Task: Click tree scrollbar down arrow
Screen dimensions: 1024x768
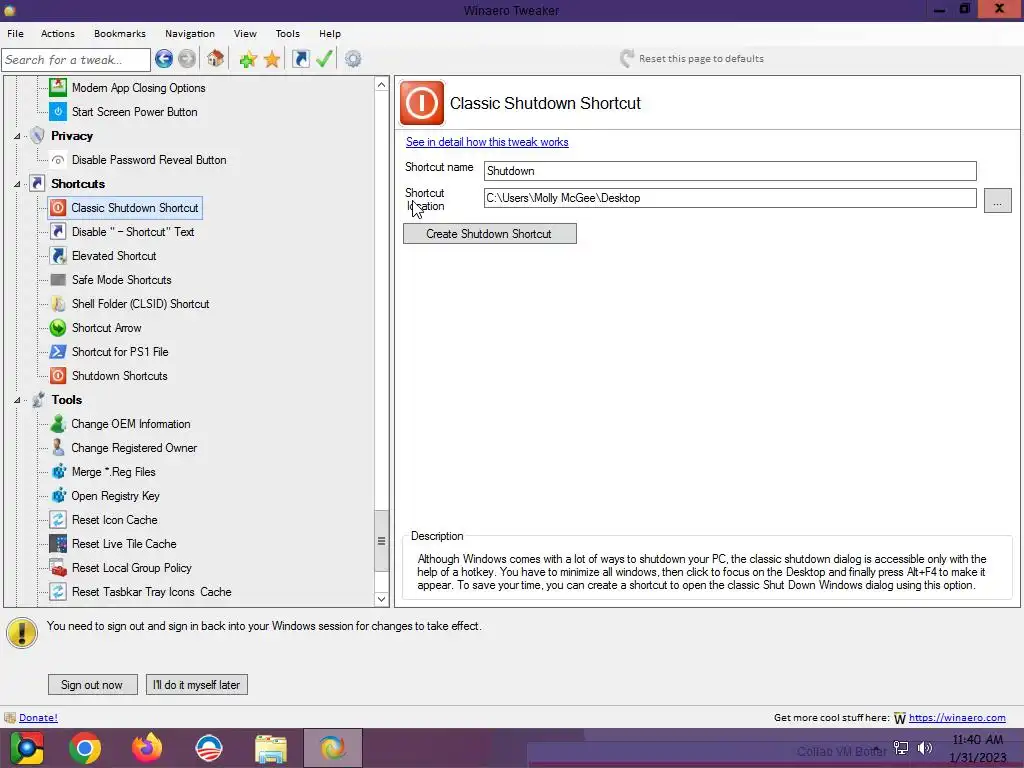Action: [381, 599]
